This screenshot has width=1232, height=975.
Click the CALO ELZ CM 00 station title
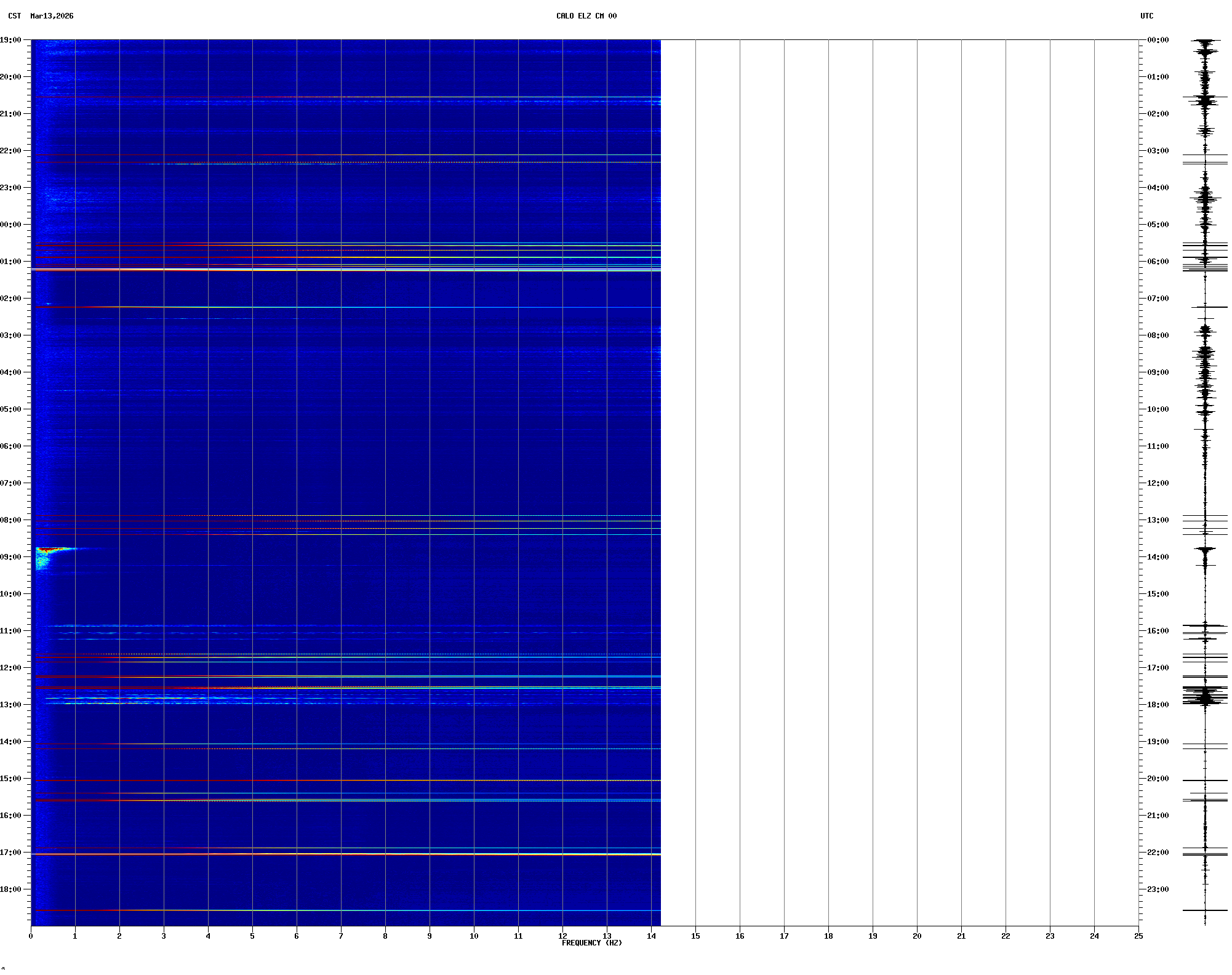(586, 16)
